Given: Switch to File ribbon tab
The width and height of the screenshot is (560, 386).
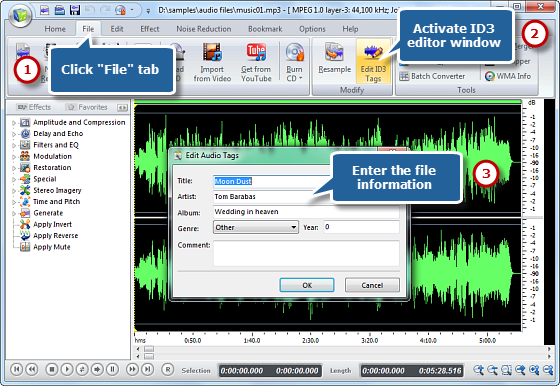Looking at the screenshot, I should click(88, 29).
